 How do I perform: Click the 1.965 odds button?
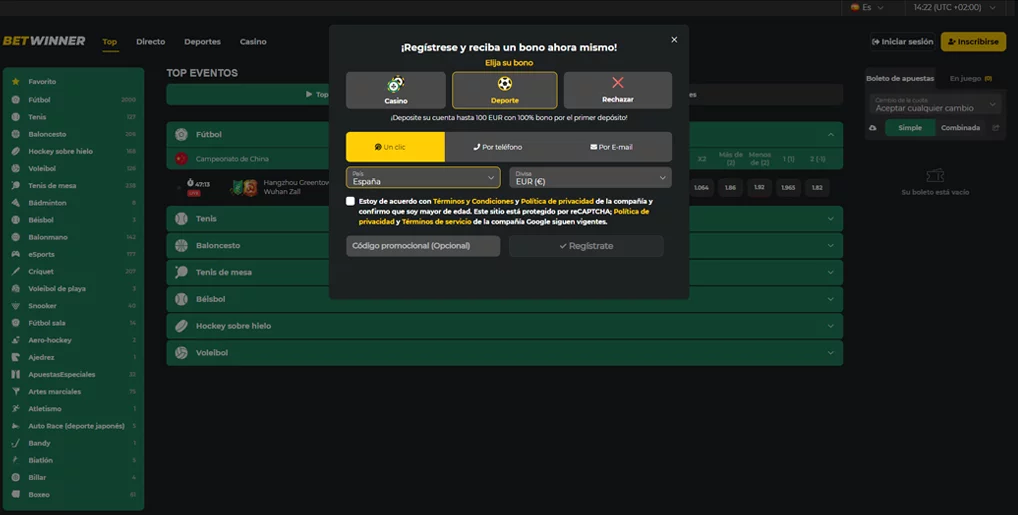tap(788, 188)
